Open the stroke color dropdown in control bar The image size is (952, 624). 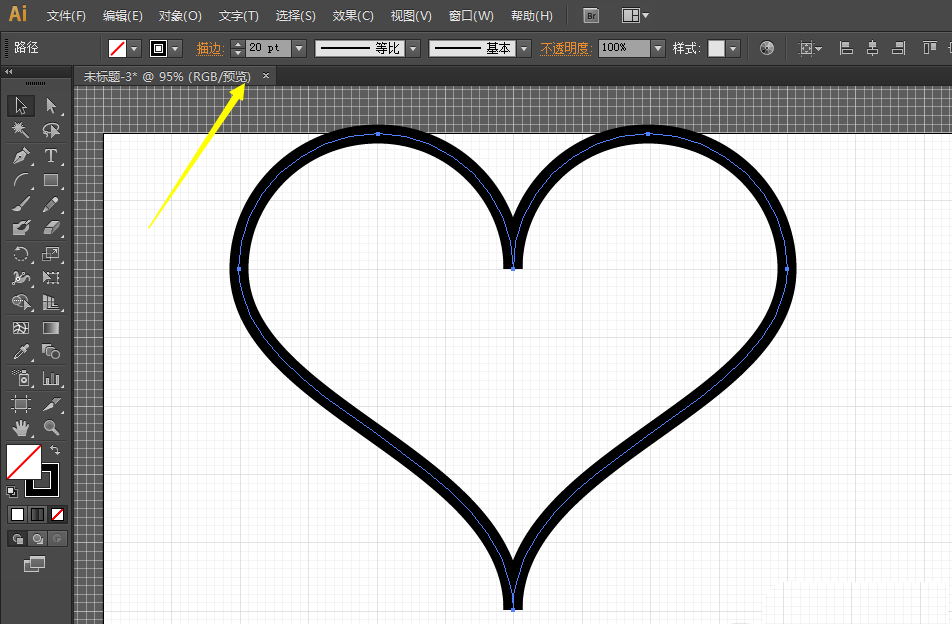175,49
